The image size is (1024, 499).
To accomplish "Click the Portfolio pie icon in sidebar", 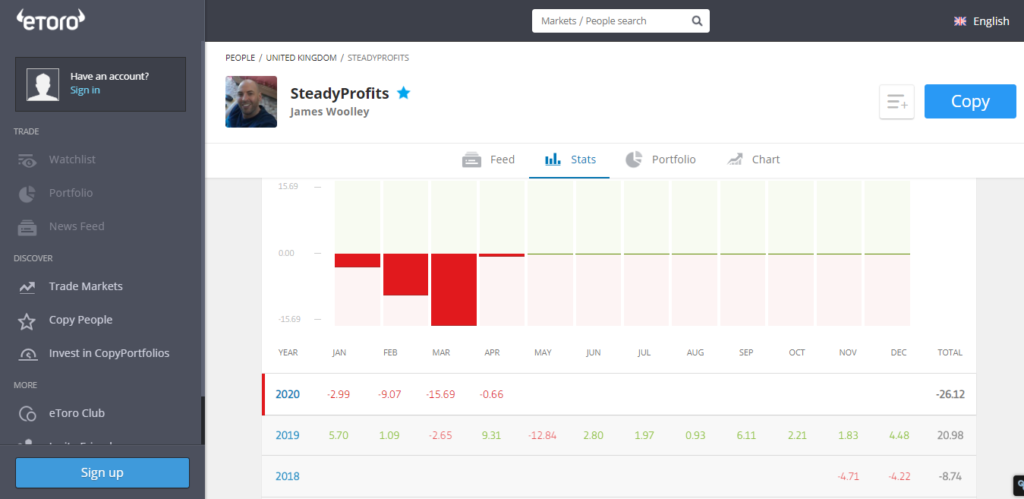I will tap(27, 193).
